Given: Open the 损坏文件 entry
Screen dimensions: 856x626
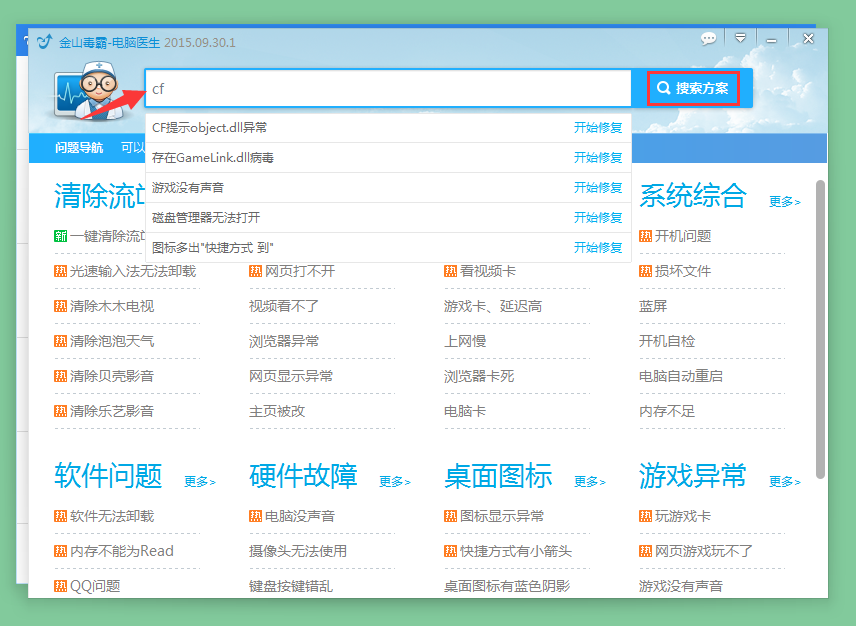Looking at the screenshot, I should coord(683,271).
